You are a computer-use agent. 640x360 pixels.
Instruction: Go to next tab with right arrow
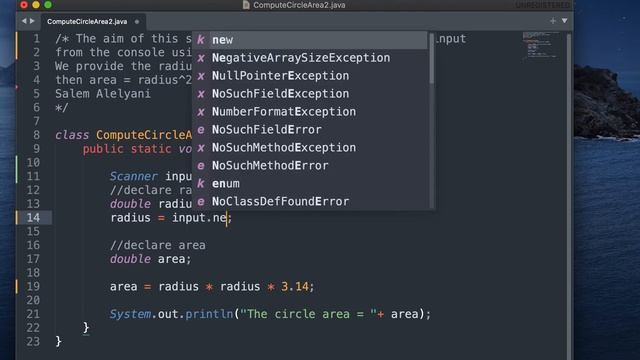pos(32,21)
